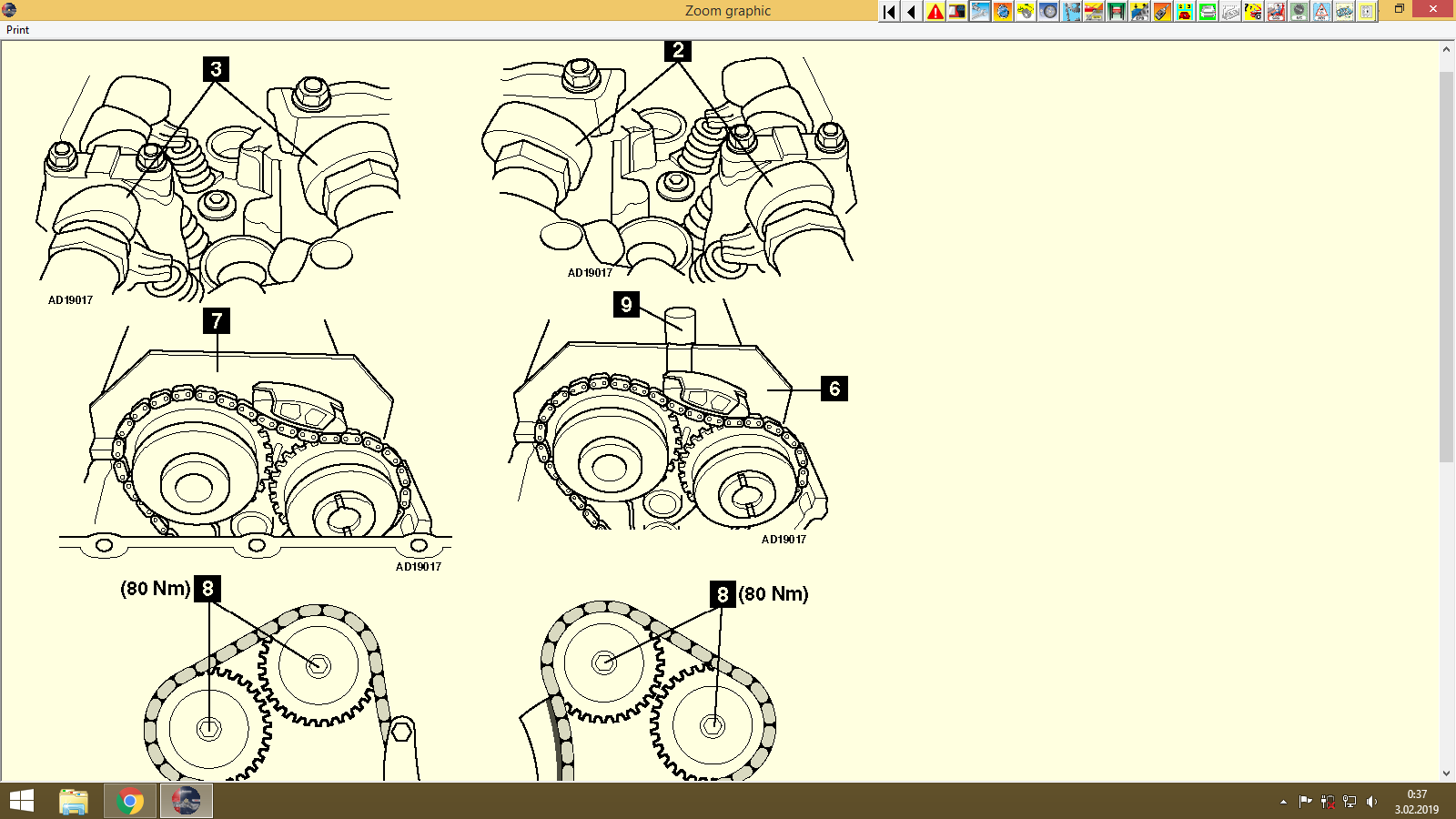Click the key programming icon with numbers 2 3

1185,12
